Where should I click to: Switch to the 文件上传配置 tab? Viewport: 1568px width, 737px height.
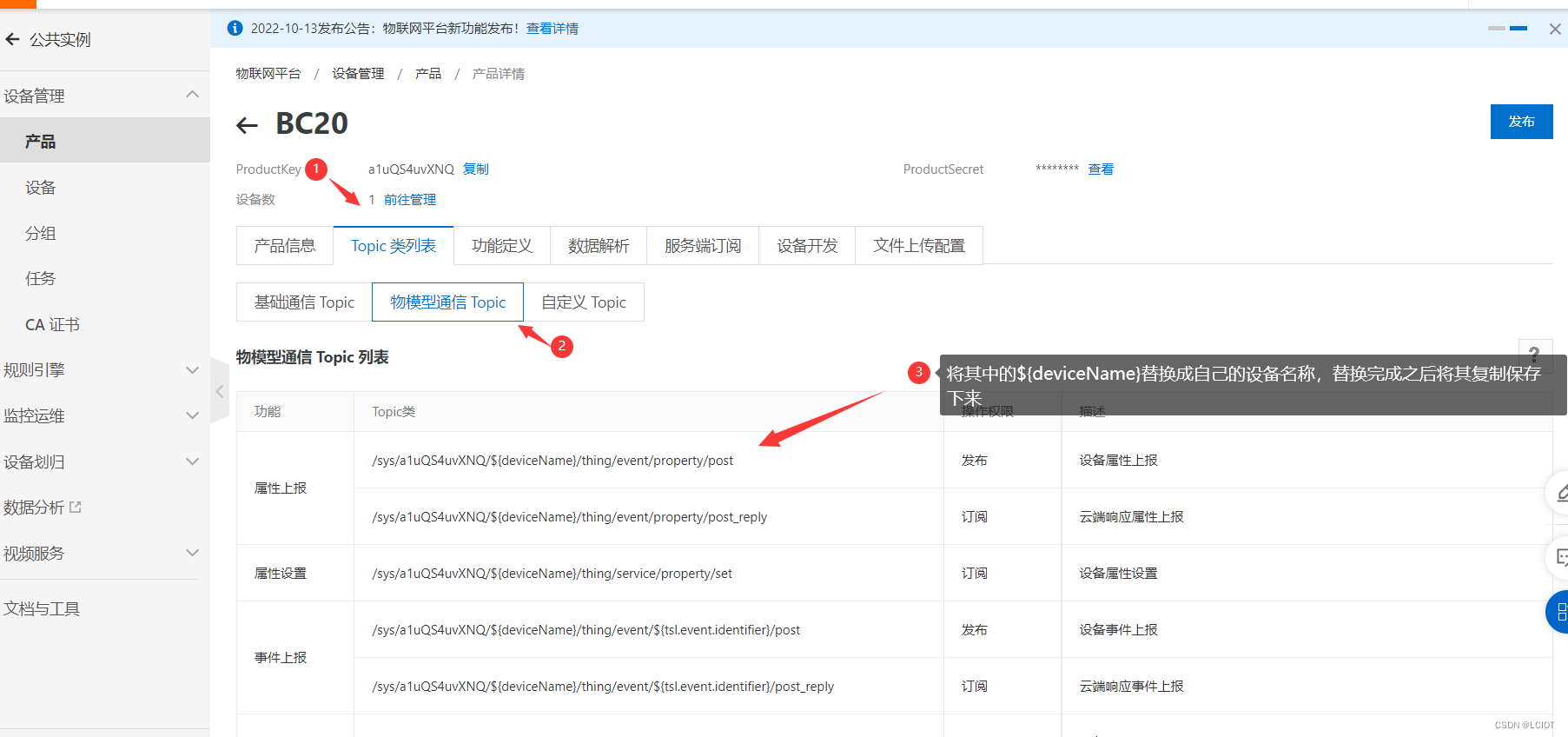click(919, 246)
